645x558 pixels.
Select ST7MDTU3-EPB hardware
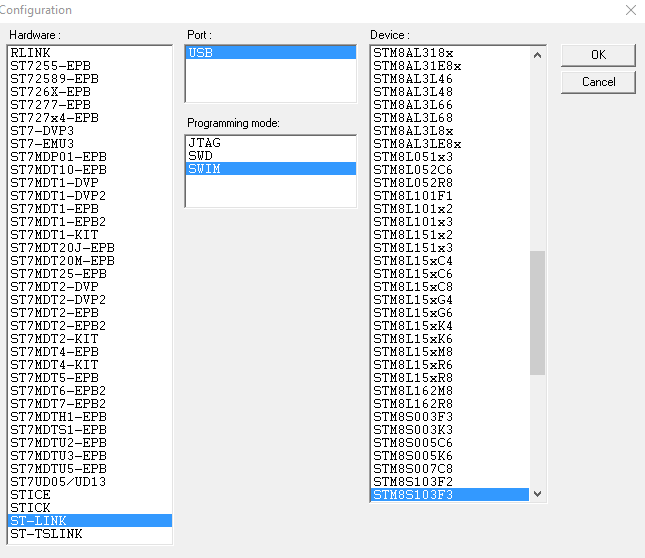pyautogui.click(x=90, y=456)
